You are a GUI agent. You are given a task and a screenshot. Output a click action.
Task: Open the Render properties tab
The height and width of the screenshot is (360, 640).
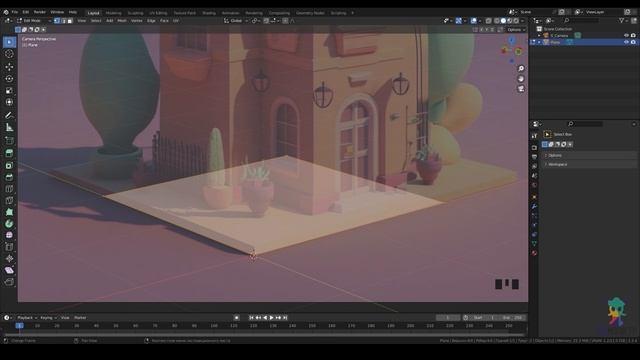click(x=534, y=147)
